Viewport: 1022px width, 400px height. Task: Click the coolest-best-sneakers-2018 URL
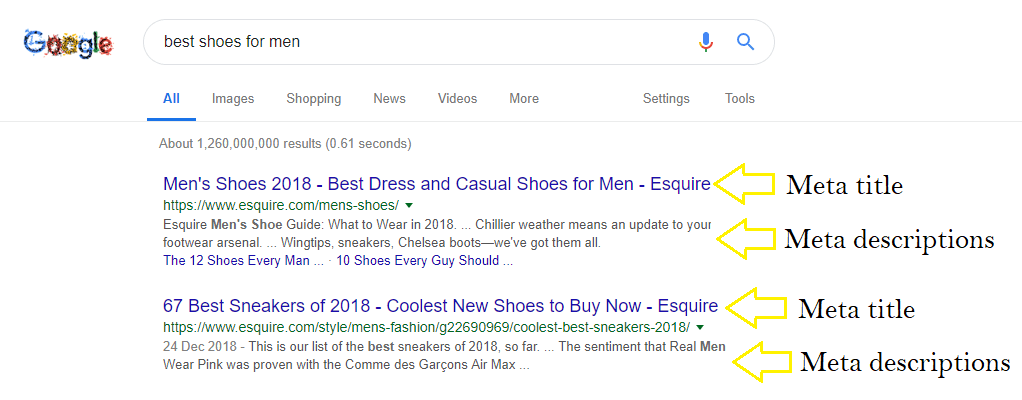point(426,327)
